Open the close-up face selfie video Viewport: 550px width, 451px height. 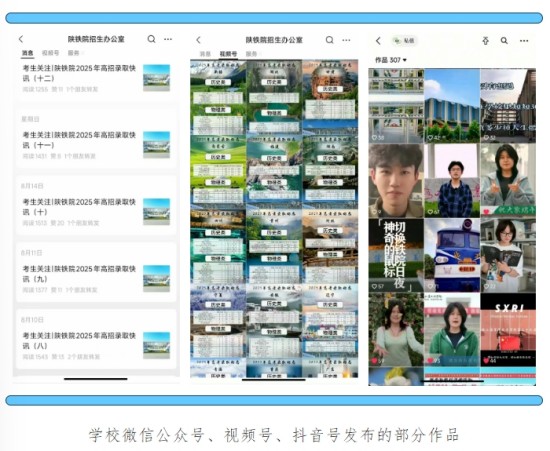coord(396,181)
